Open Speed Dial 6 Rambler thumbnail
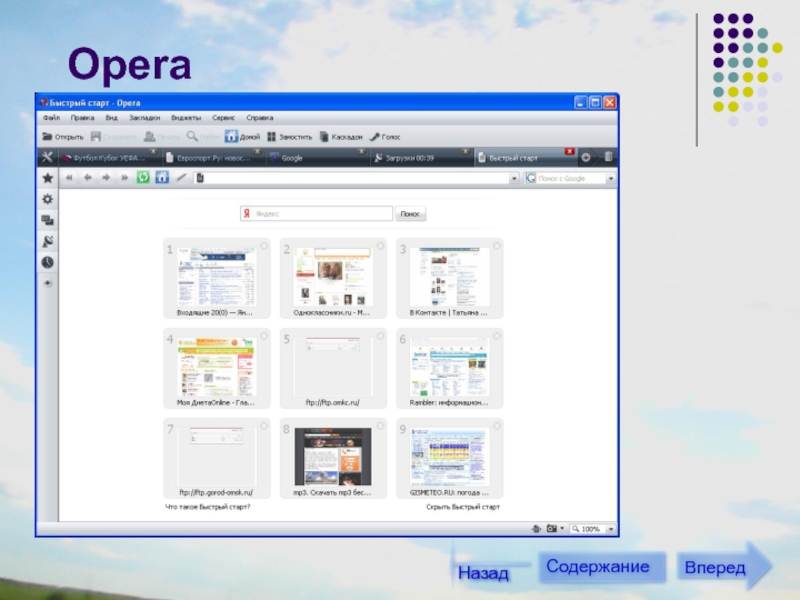Screen dimensions: 800x600 (x=449, y=367)
